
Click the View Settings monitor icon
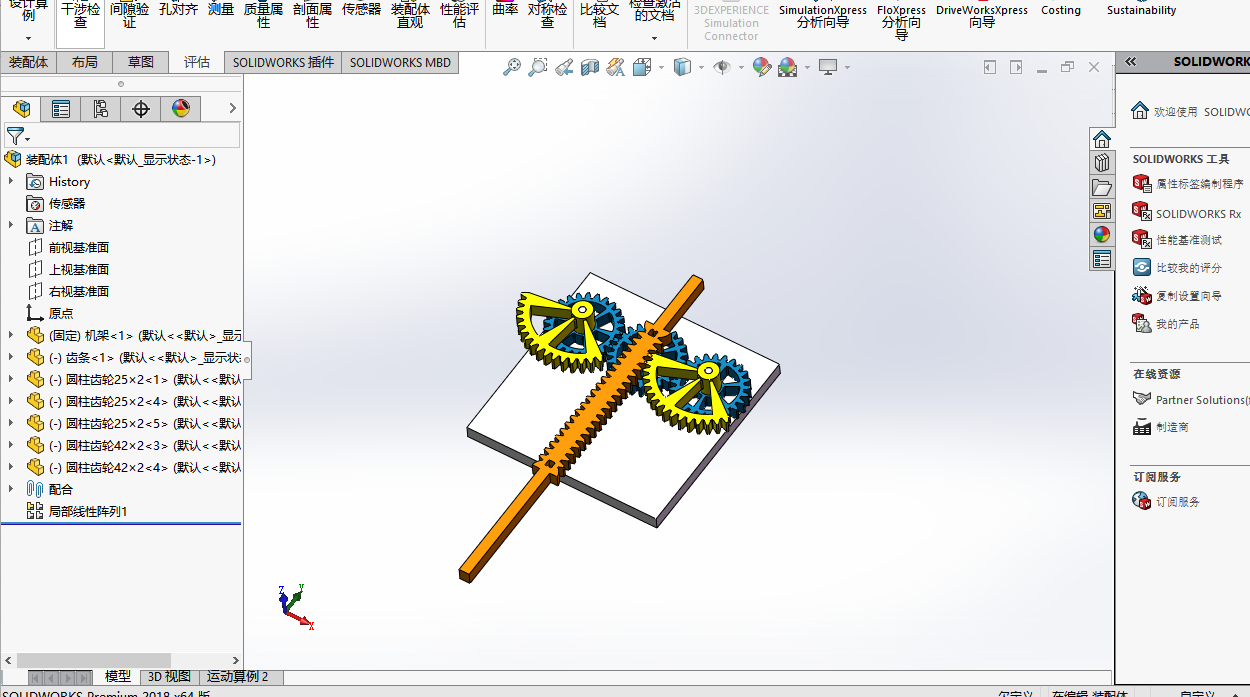(x=828, y=67)
